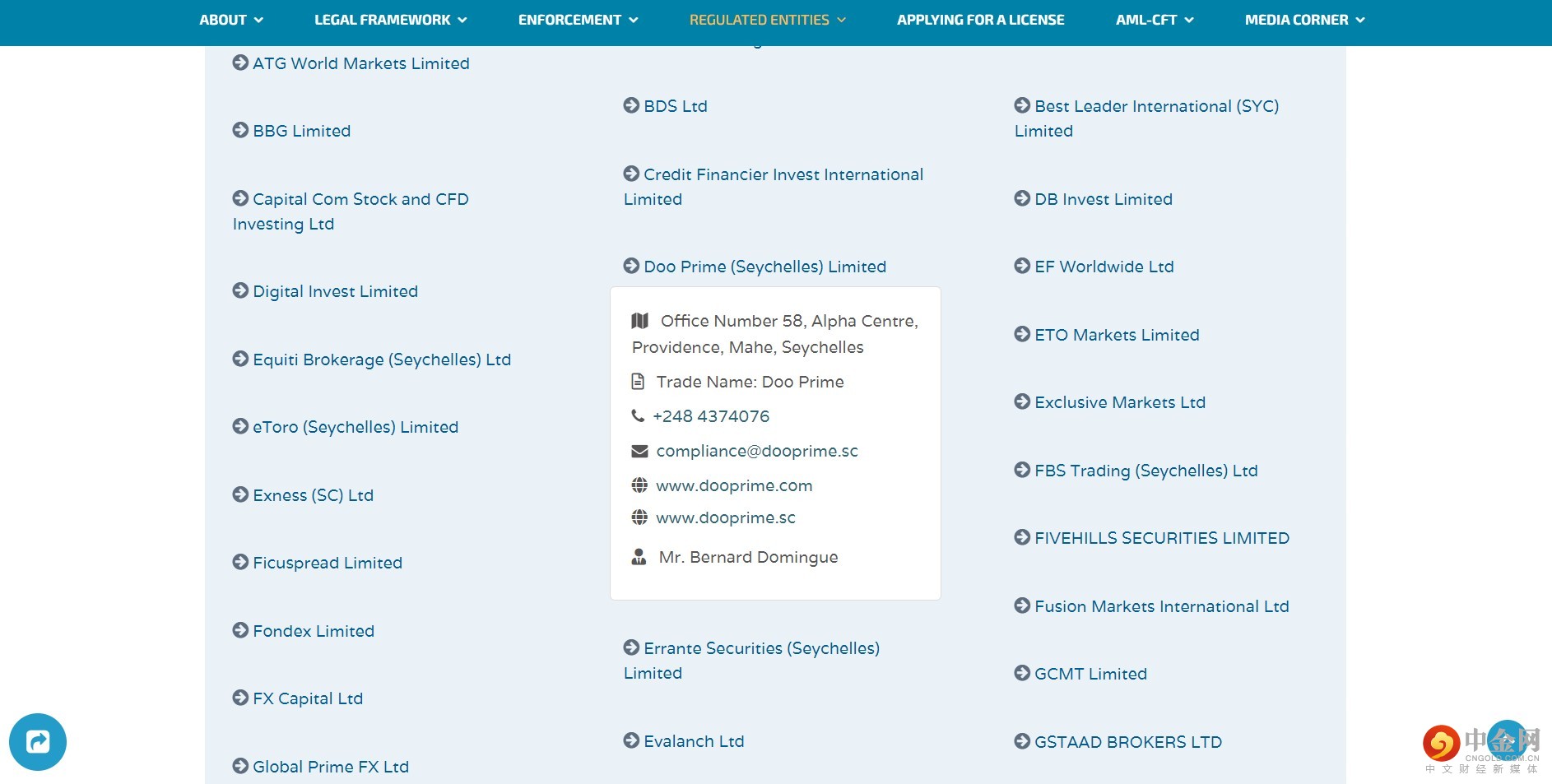Click arrow icon beside Exclusive Markets Ltd

pos(1022,401)
